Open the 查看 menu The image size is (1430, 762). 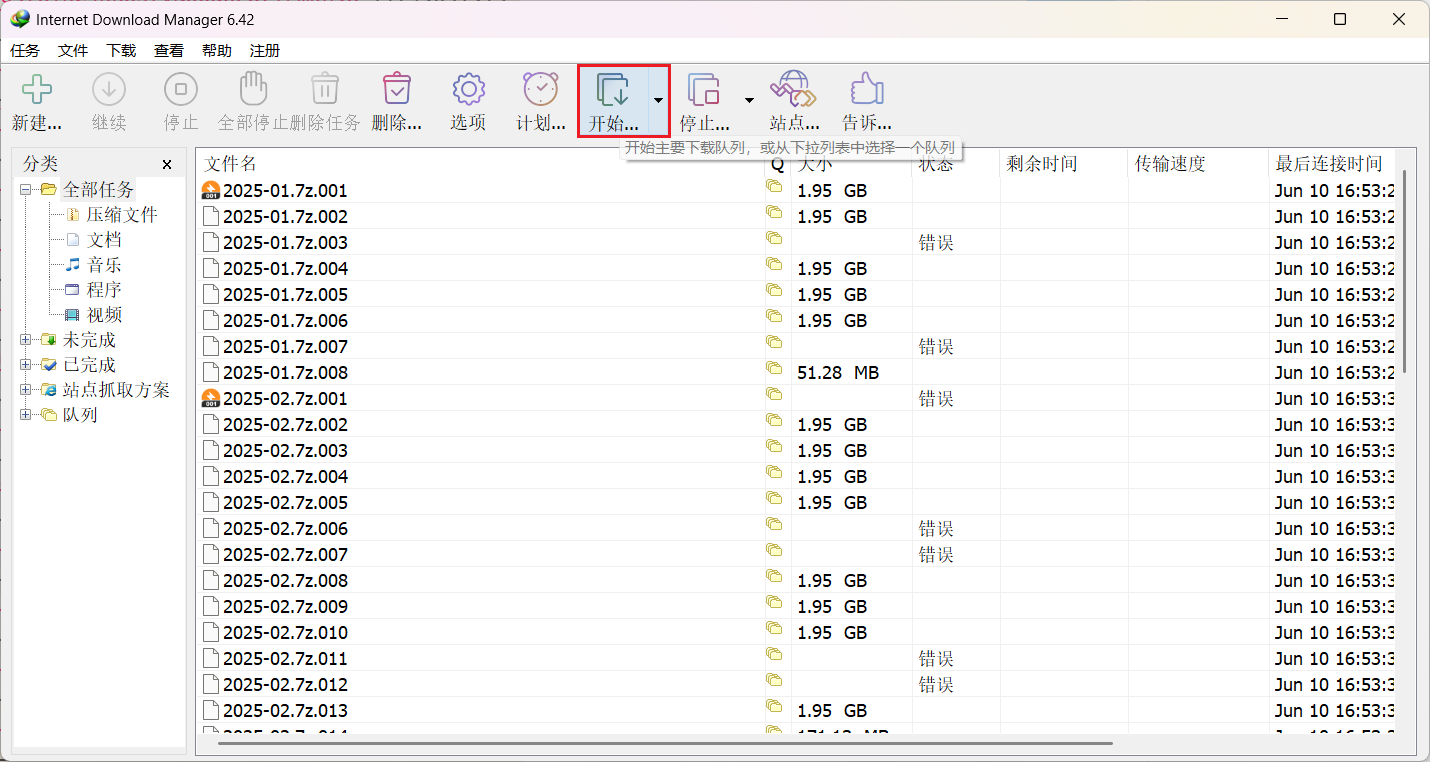click(x=169, y=51)
